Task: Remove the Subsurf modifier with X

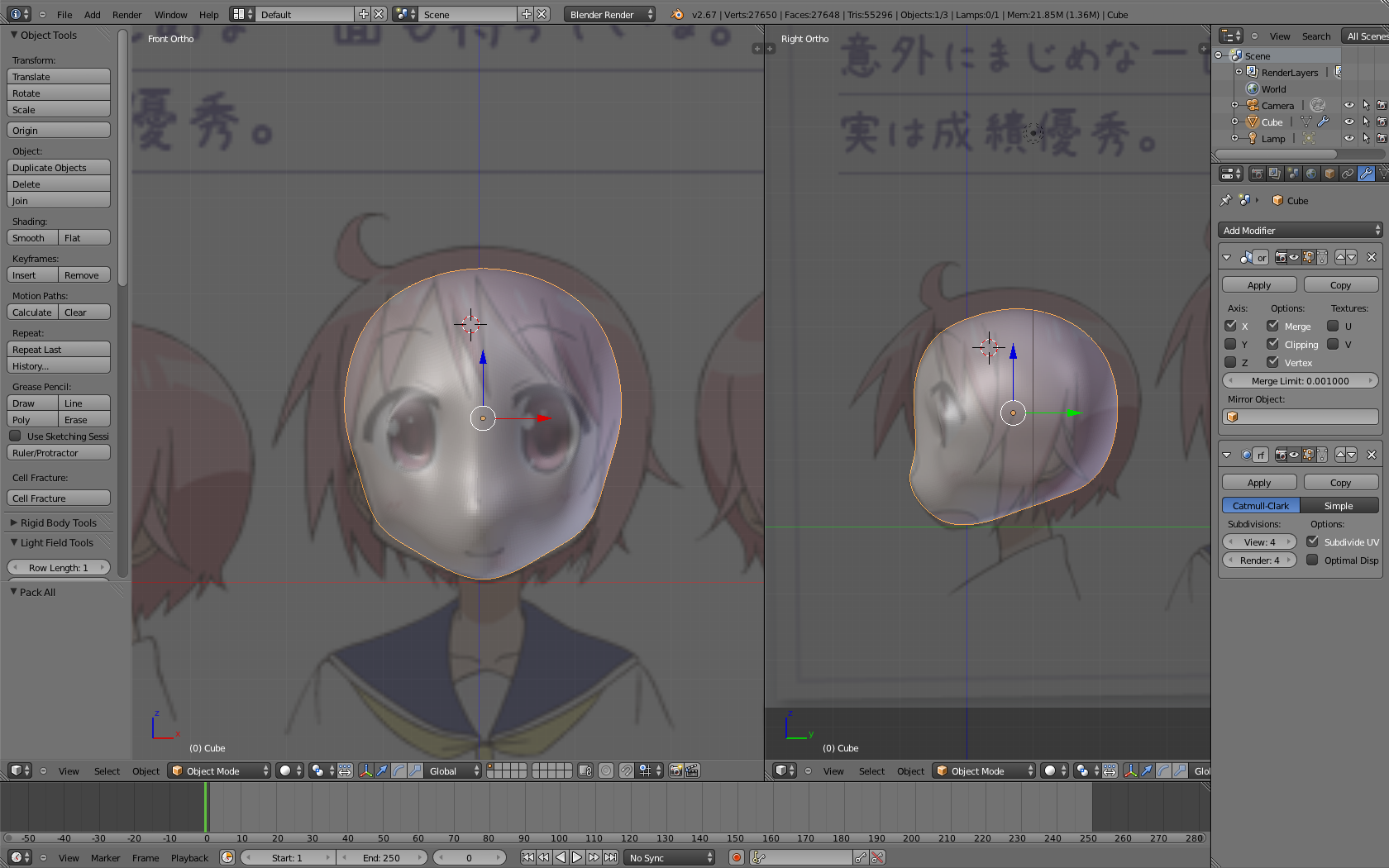Action: [1372, 455]
